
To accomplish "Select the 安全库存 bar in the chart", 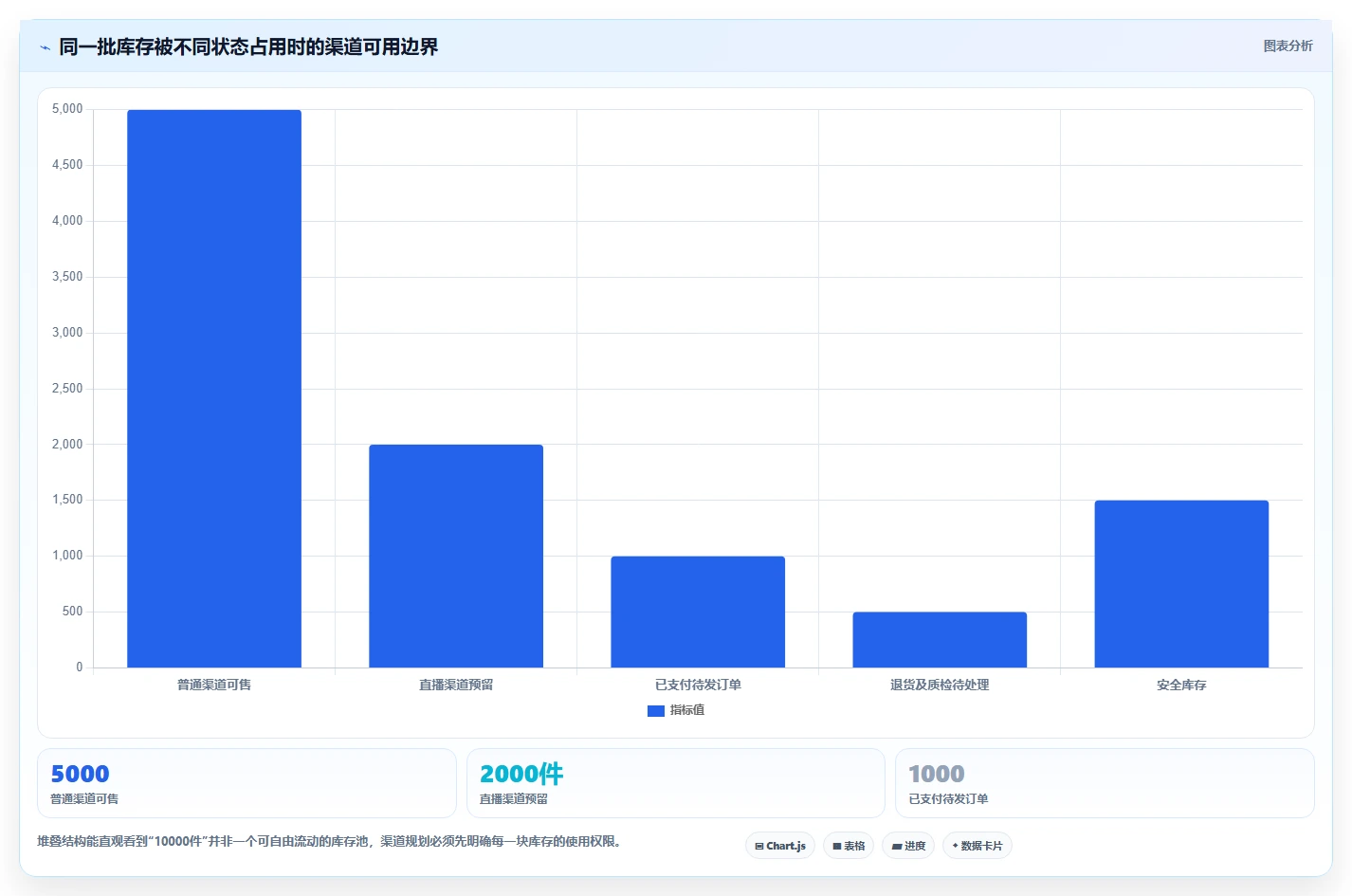I will [1181, 584].
